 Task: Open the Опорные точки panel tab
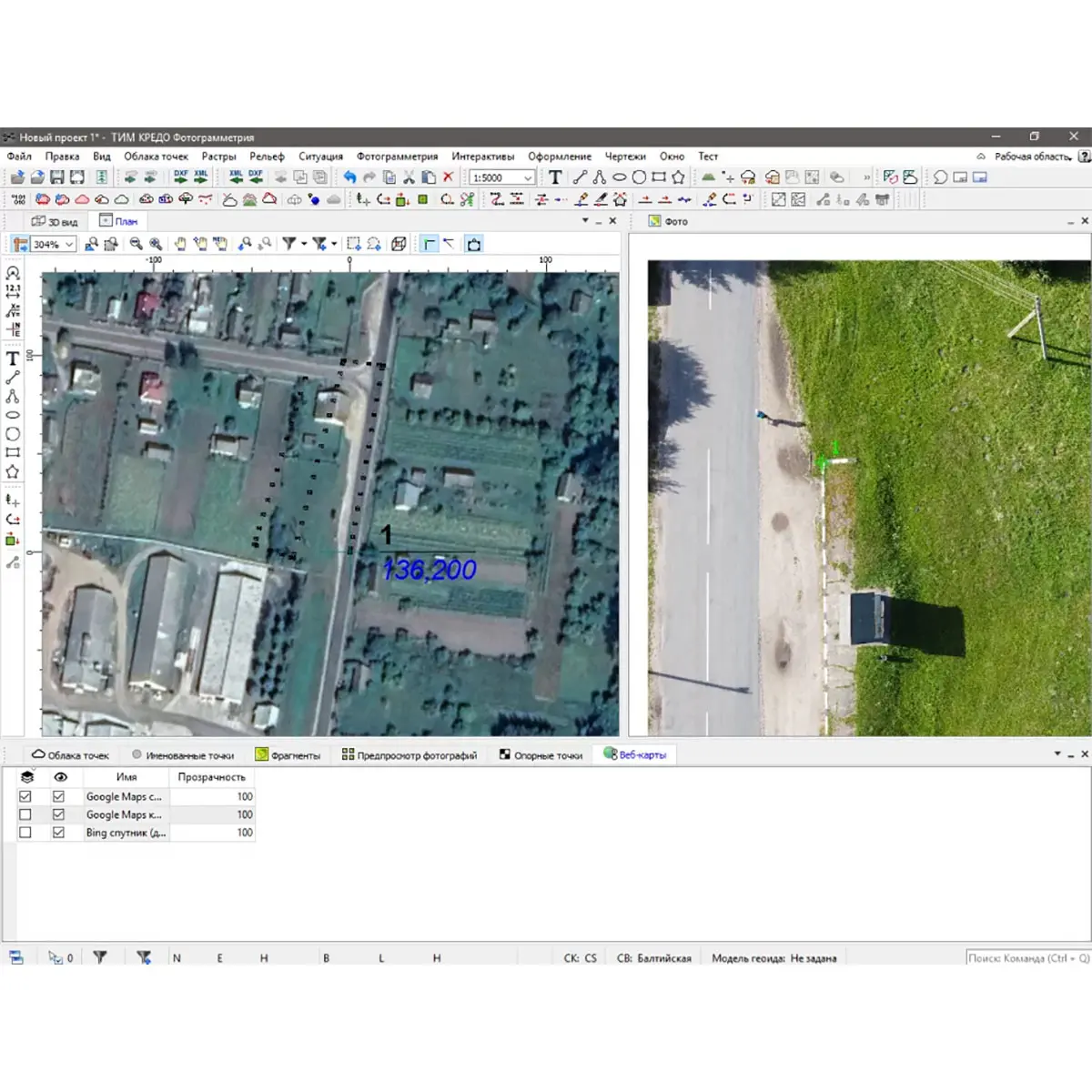[541, 755]
